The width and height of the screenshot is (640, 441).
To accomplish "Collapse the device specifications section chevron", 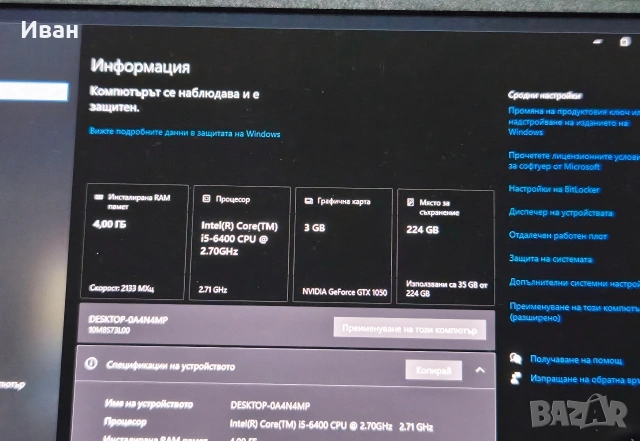I will (480, 370).
